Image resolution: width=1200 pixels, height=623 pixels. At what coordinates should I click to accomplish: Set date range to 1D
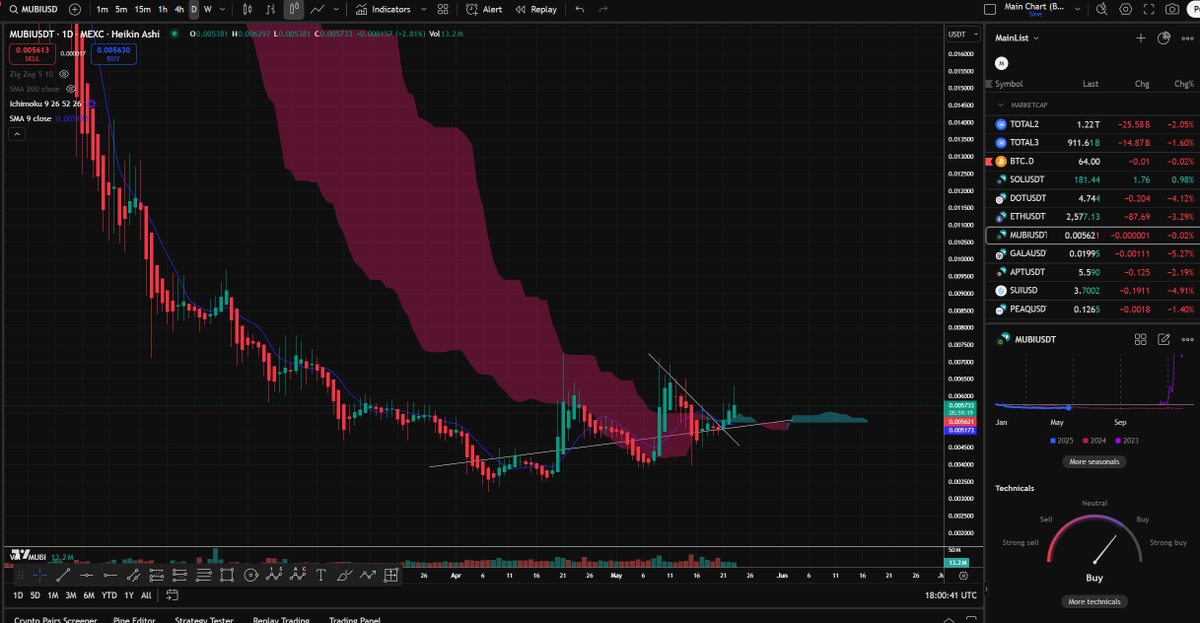[18, 595]
